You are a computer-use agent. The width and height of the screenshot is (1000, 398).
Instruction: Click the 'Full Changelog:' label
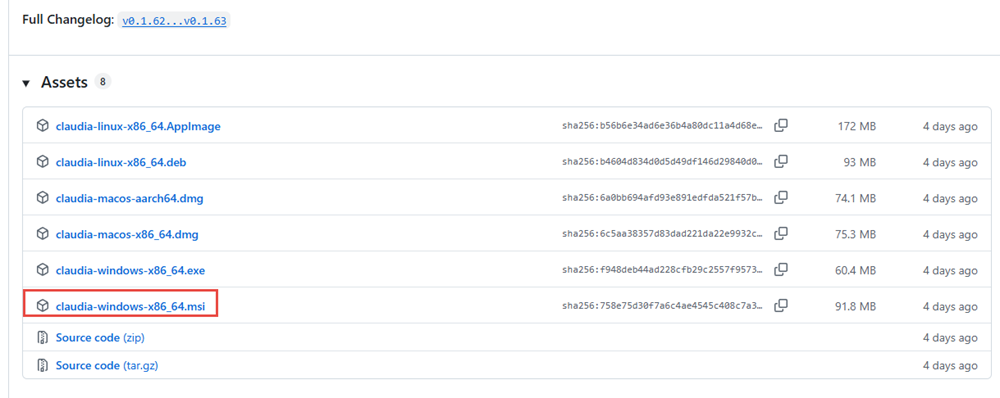click(69, 20)
